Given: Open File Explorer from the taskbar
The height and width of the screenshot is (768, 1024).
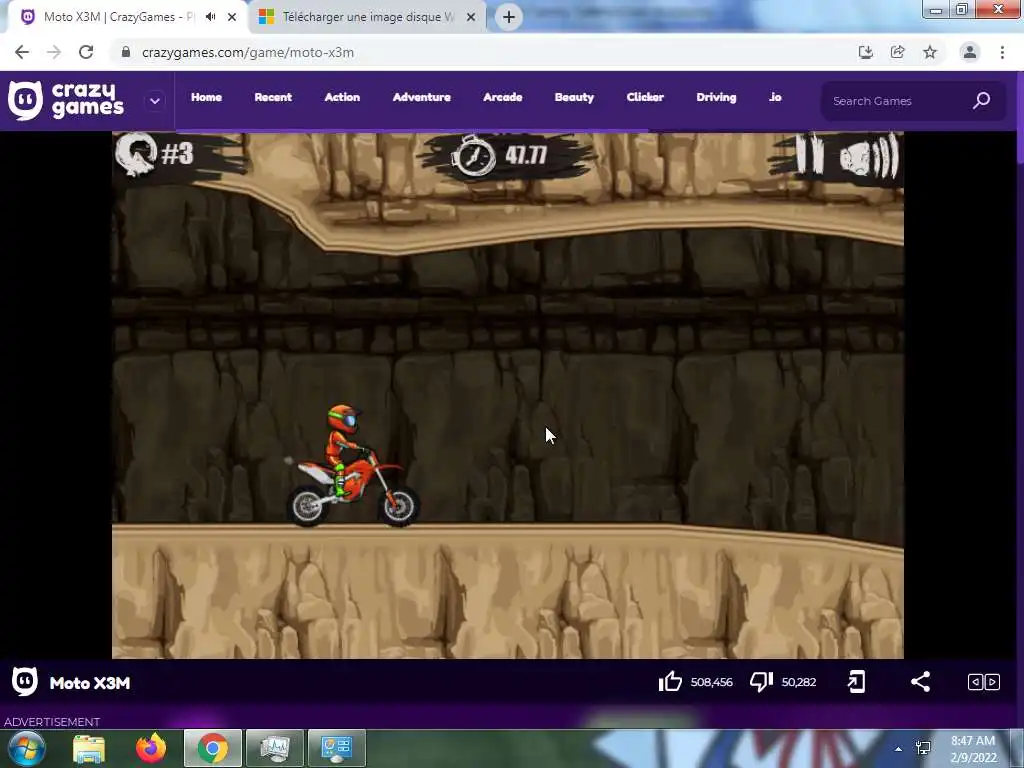Looking at the screenshot, I should [89, 748].
